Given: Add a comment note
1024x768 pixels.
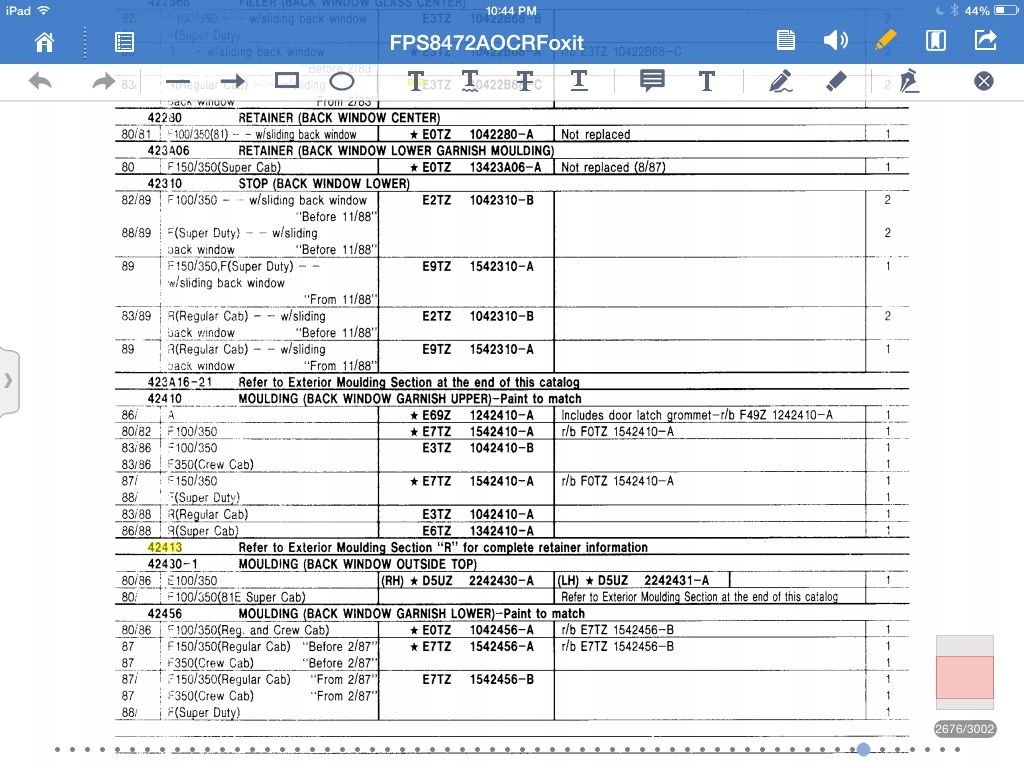Looking at the screenshot, I should click(652, 81).
